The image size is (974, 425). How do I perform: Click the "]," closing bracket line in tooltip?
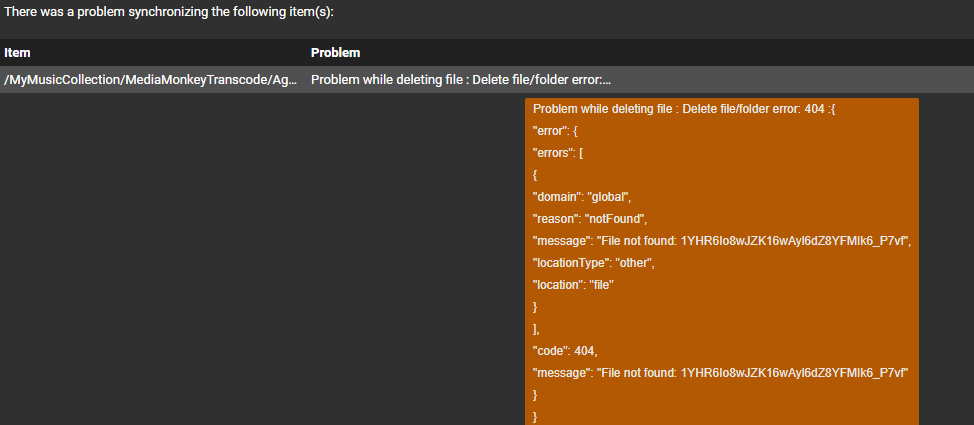coord(537,328)
